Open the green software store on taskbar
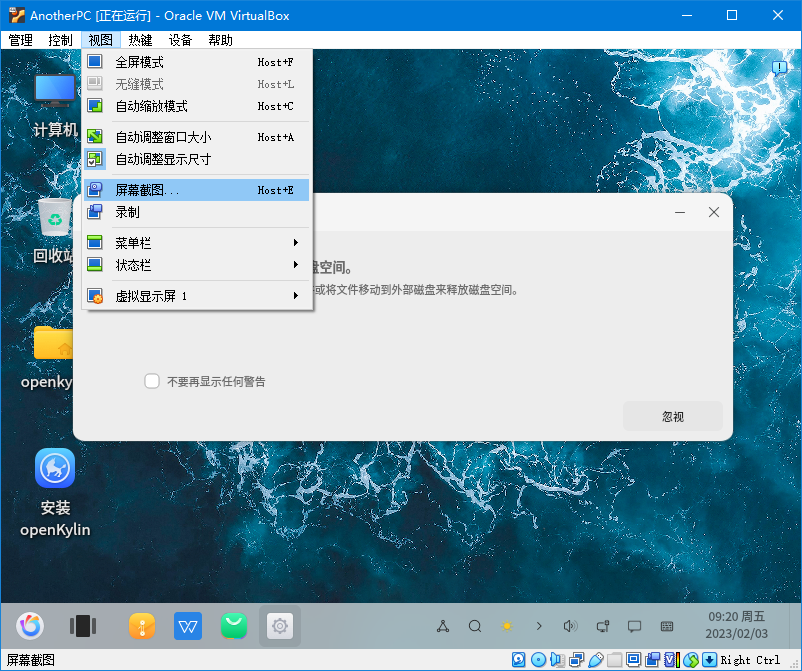This screenshot has height=671, width=802. coord(234,625)
